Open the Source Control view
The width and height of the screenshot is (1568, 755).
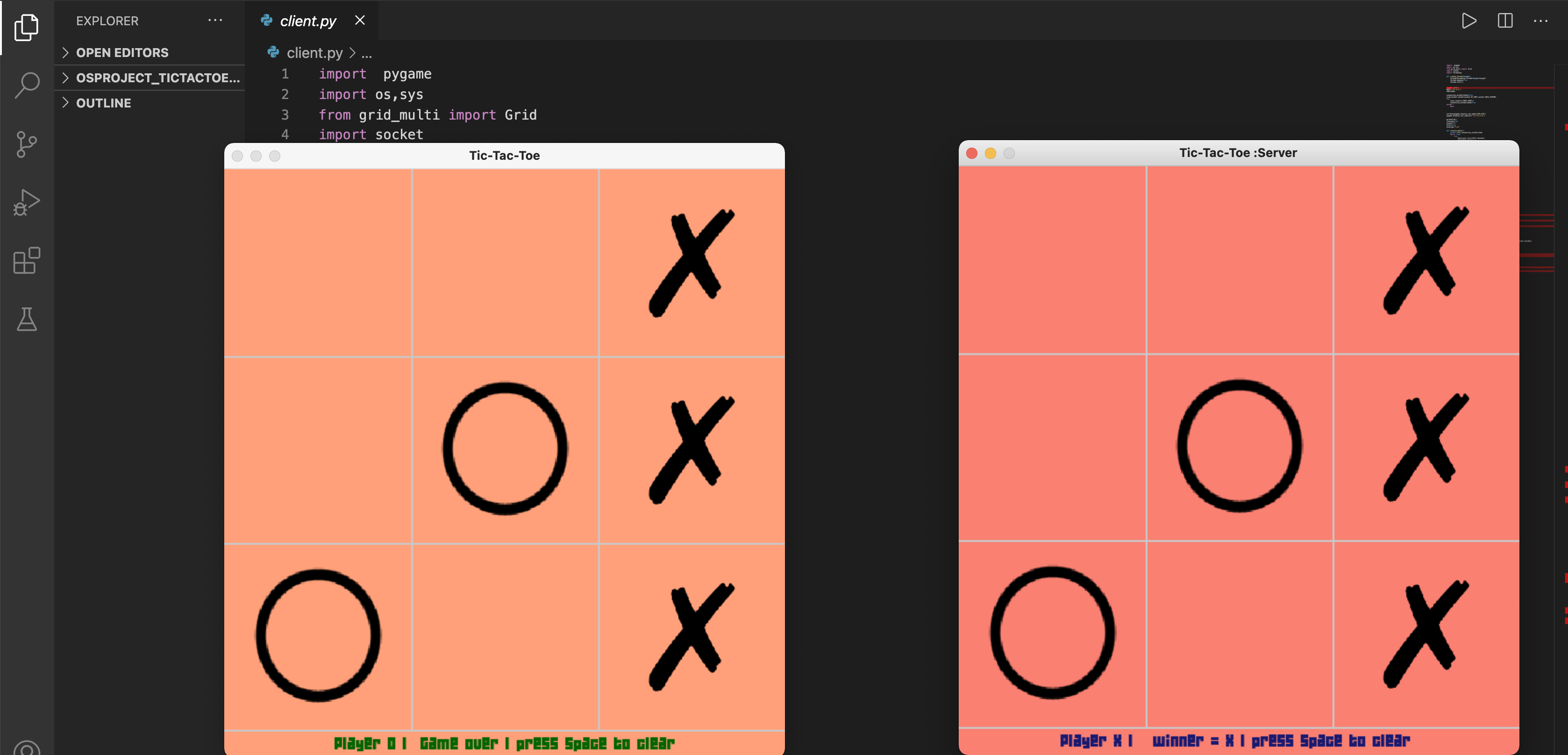[x=26, y=144]
